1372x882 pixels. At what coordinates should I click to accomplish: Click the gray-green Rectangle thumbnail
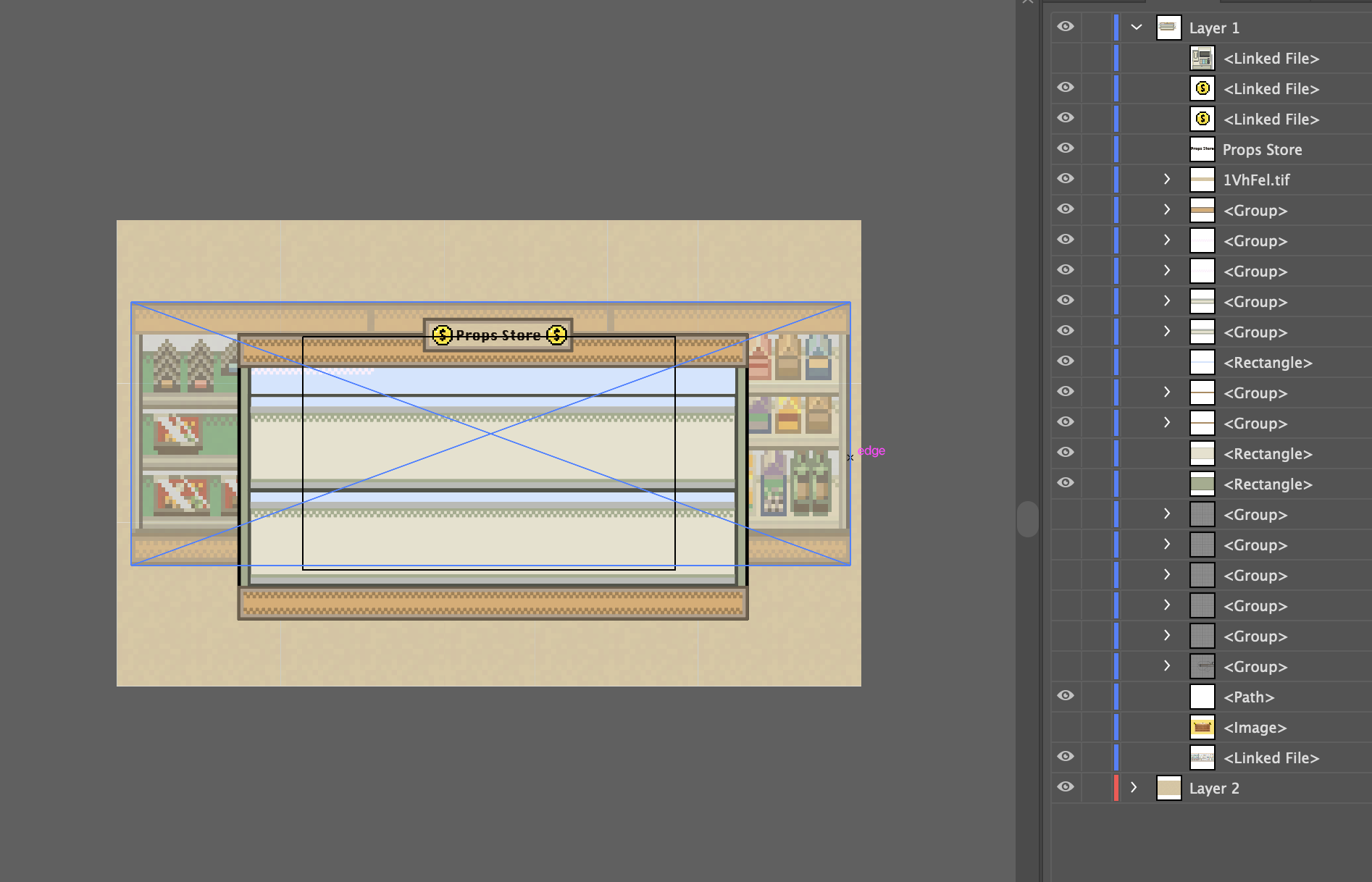[1202, 484]
